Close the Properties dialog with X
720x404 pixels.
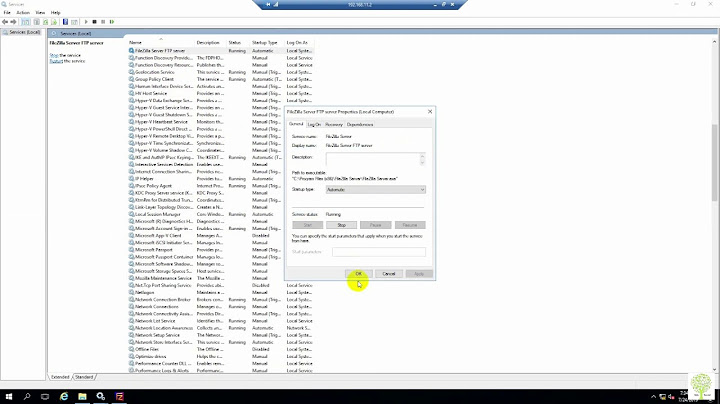click(x=430, y=112)
